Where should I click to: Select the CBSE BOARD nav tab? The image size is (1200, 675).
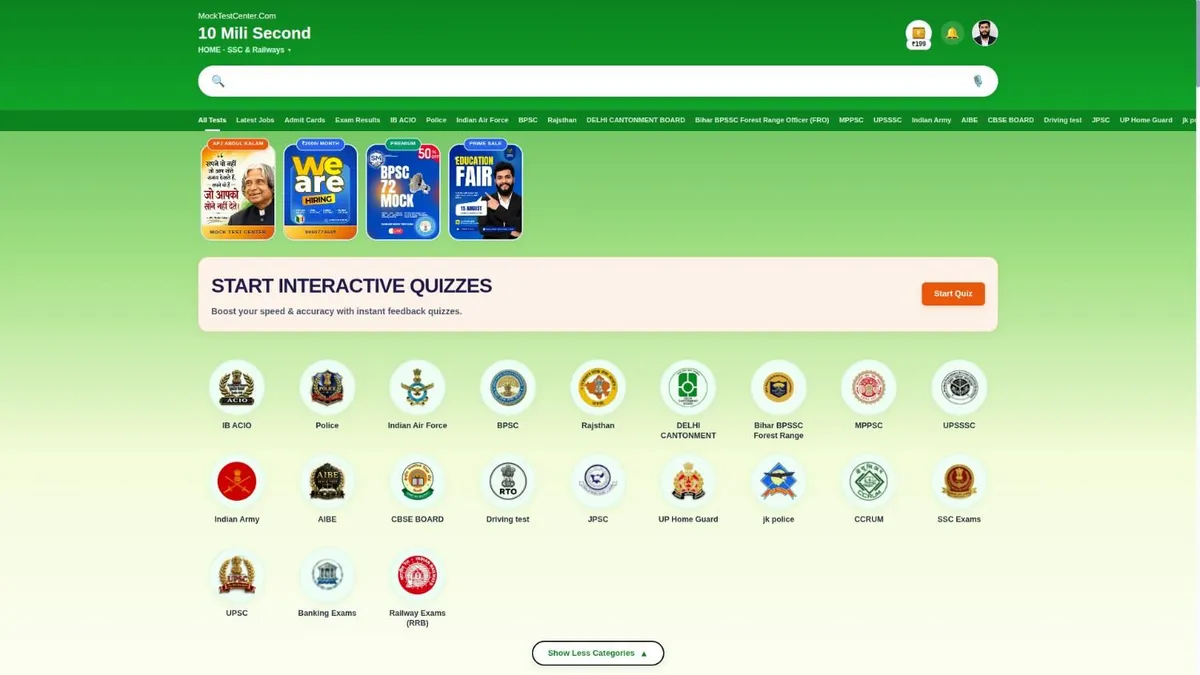point(1011,120)
